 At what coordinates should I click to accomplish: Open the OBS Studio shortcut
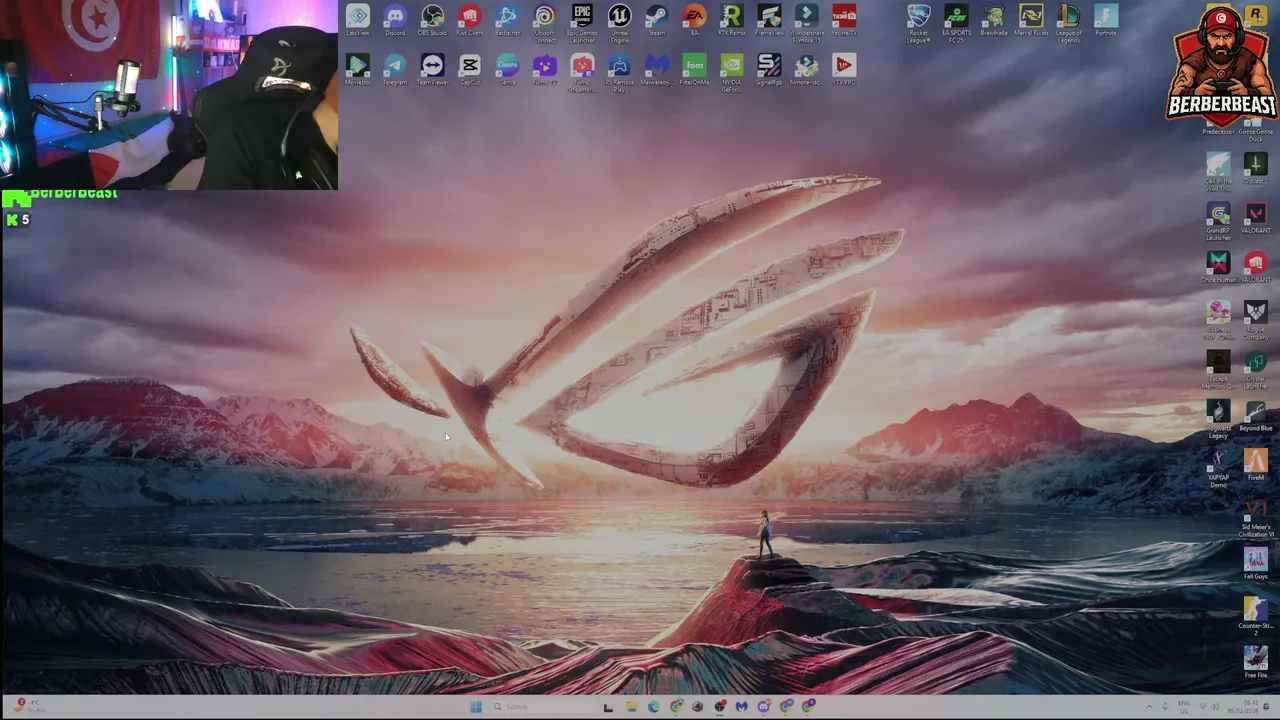(432, 20)
